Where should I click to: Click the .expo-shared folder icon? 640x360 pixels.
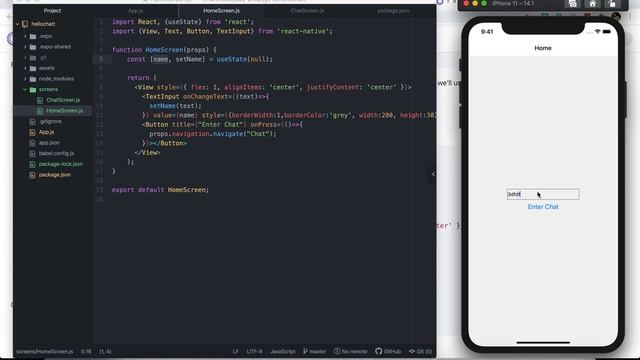click(33, 47)
